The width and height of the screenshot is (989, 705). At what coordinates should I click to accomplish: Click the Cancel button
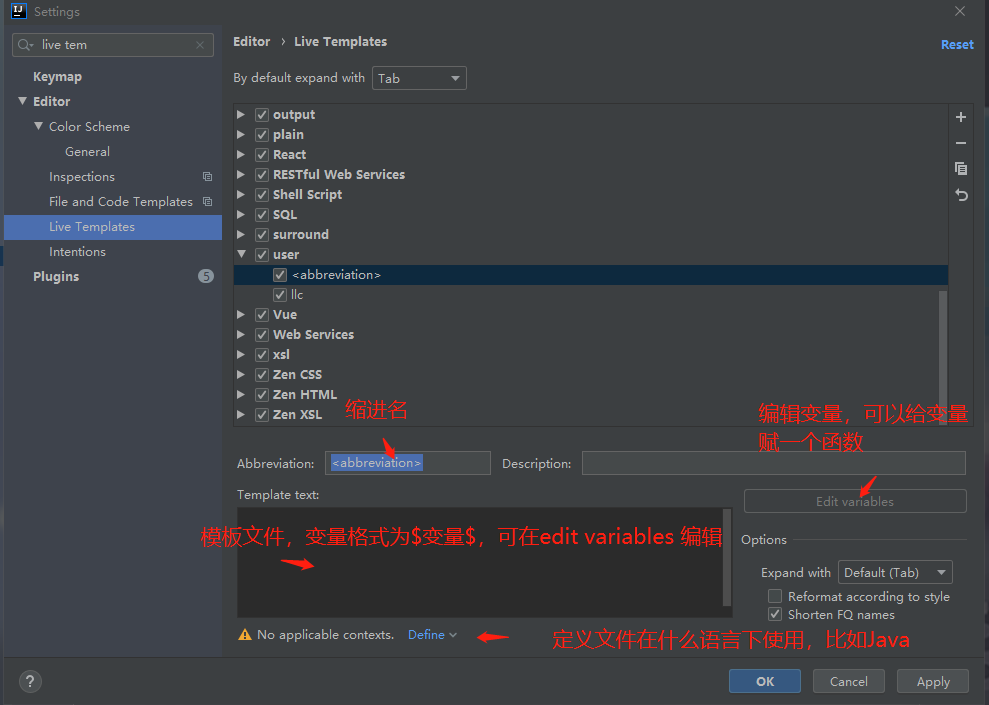tap(848, 681)
